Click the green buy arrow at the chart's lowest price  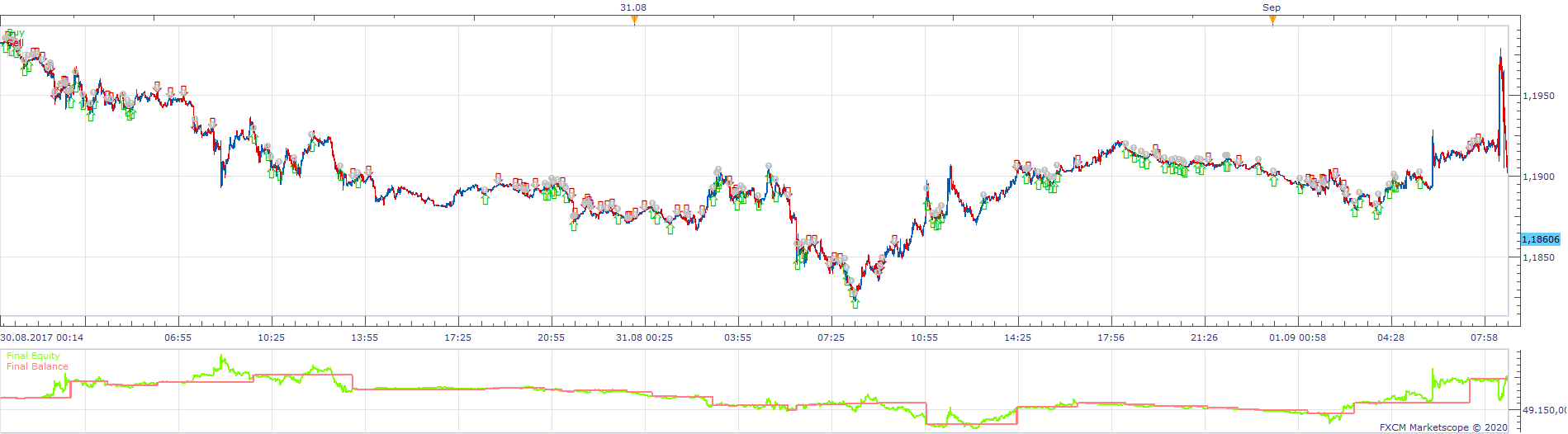coord(855,304)
